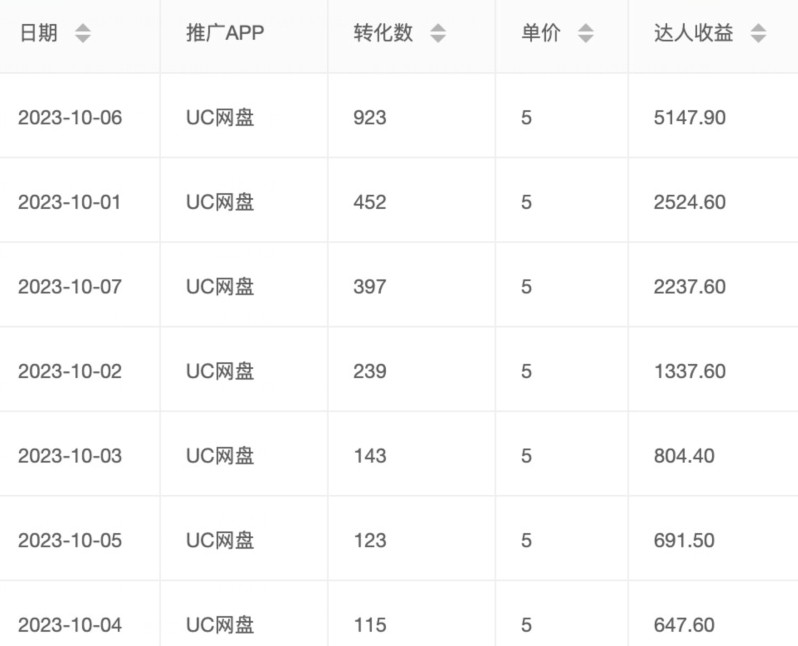Select the 2023-10-06 date cell

pyautogui.click(x=70, y=118)
